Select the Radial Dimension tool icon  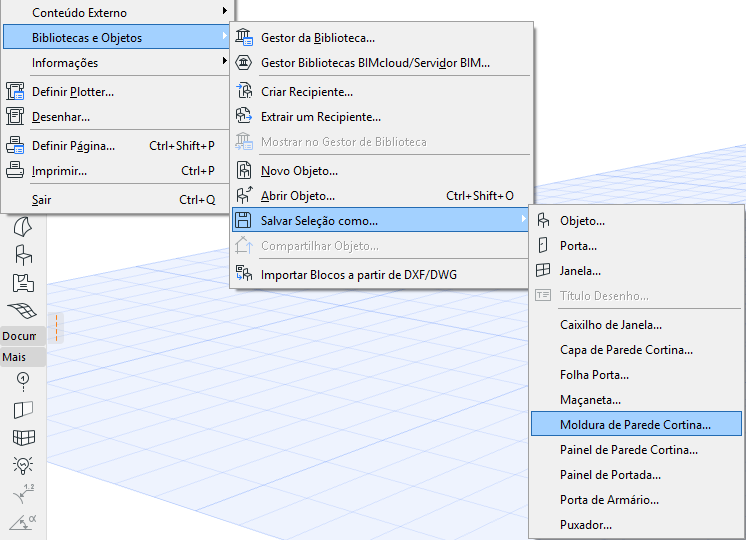coord(23,493)
